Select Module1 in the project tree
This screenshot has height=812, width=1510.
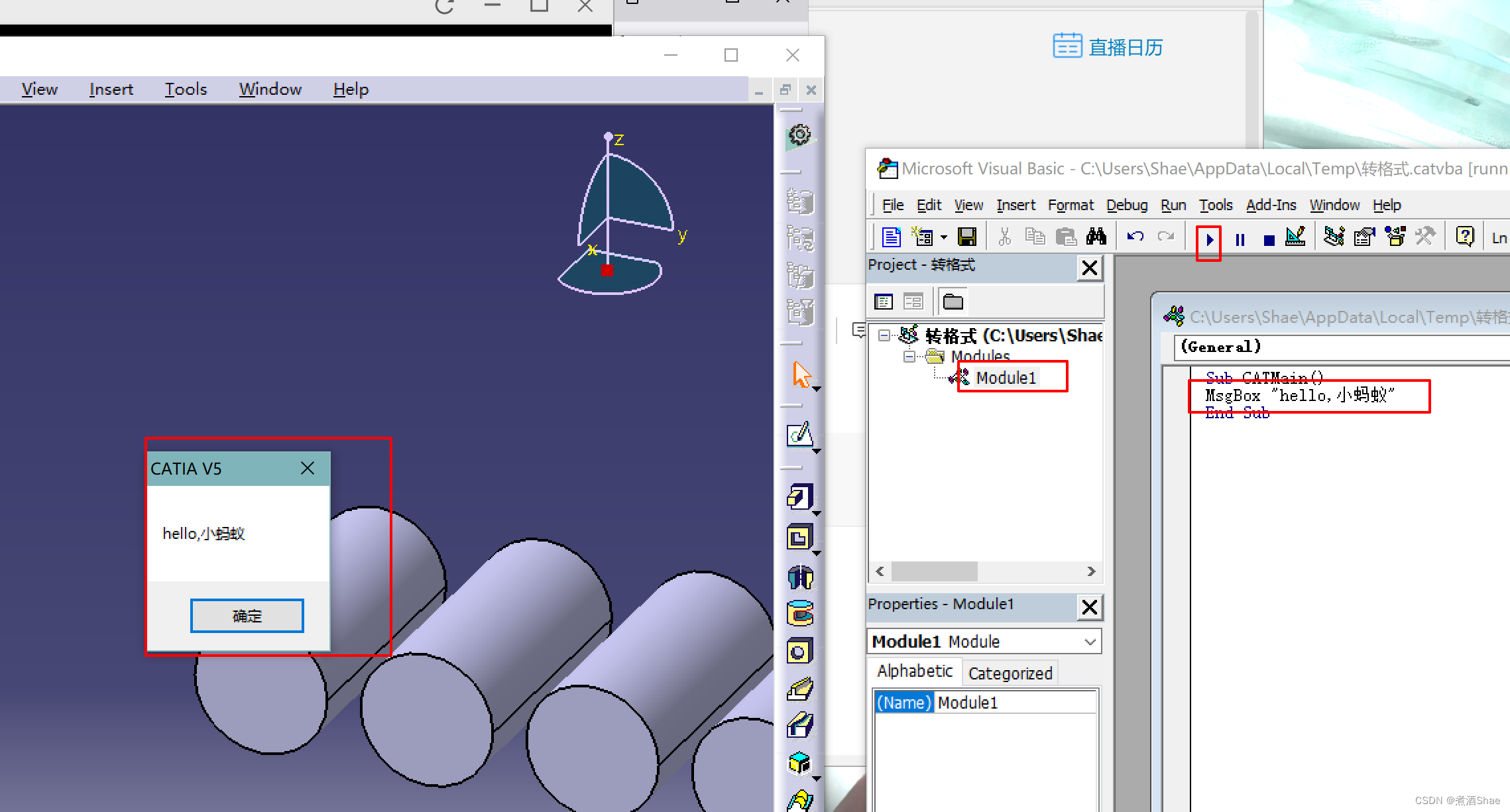tap(1006, 378)
